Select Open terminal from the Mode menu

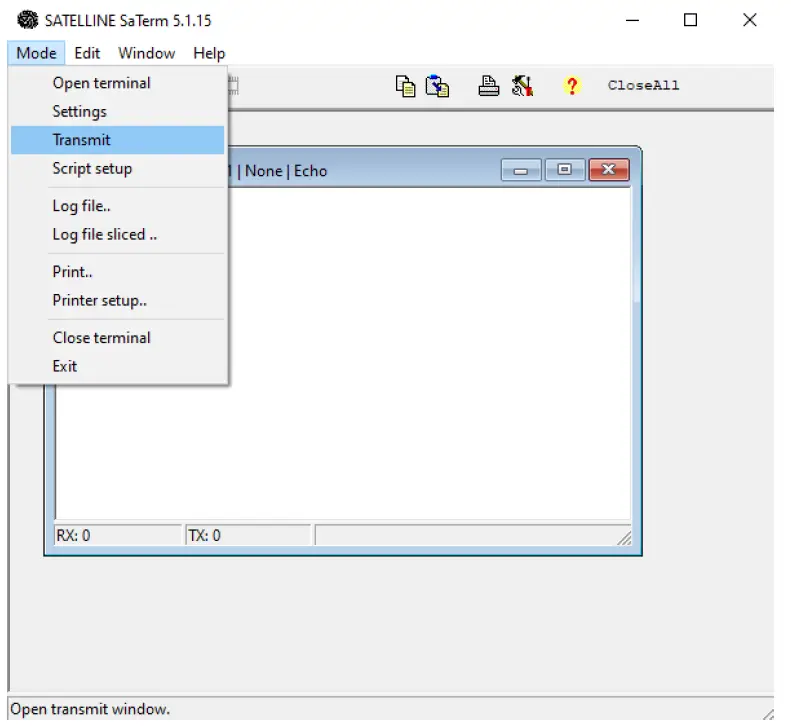point(118,83)
